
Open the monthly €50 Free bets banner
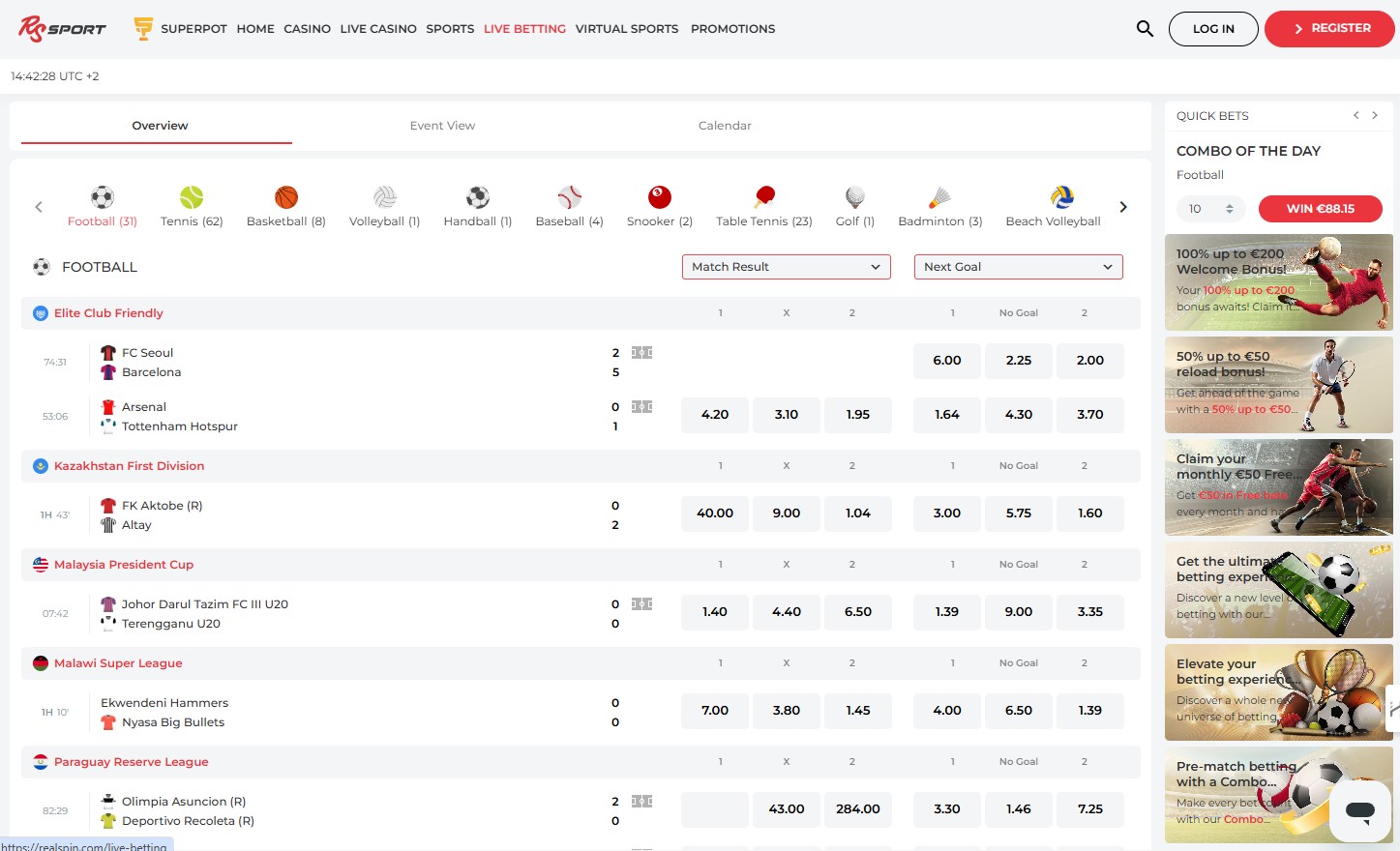click(1279, 487)
